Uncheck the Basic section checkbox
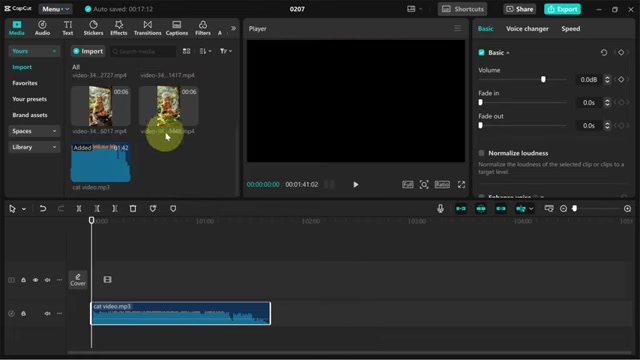 [x=481, y=52]
